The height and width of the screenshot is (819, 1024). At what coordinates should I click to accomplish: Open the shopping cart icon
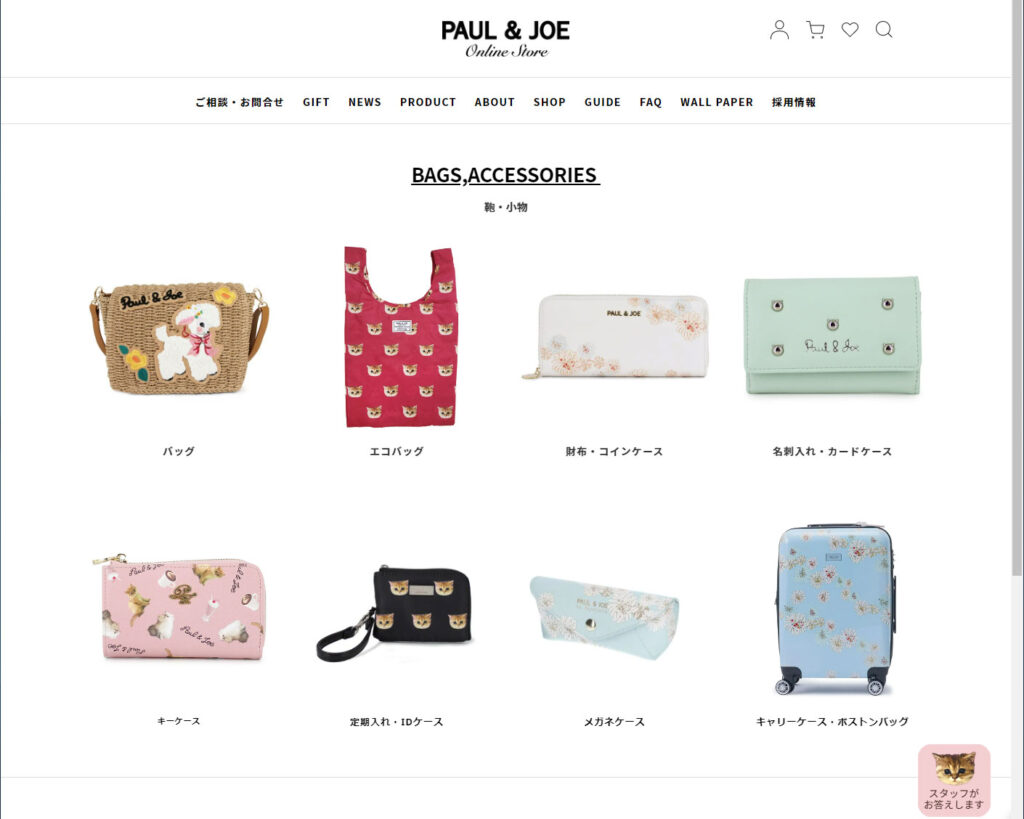pos(815,29)
